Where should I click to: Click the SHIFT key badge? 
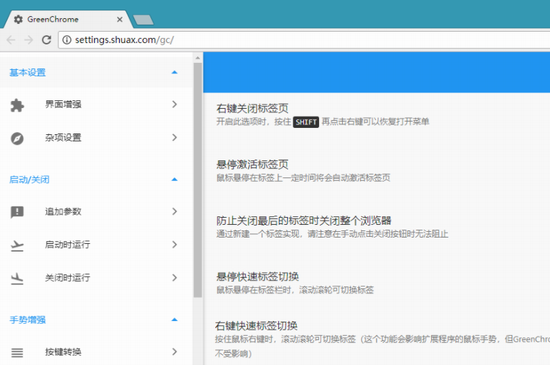tap(306, 122)
